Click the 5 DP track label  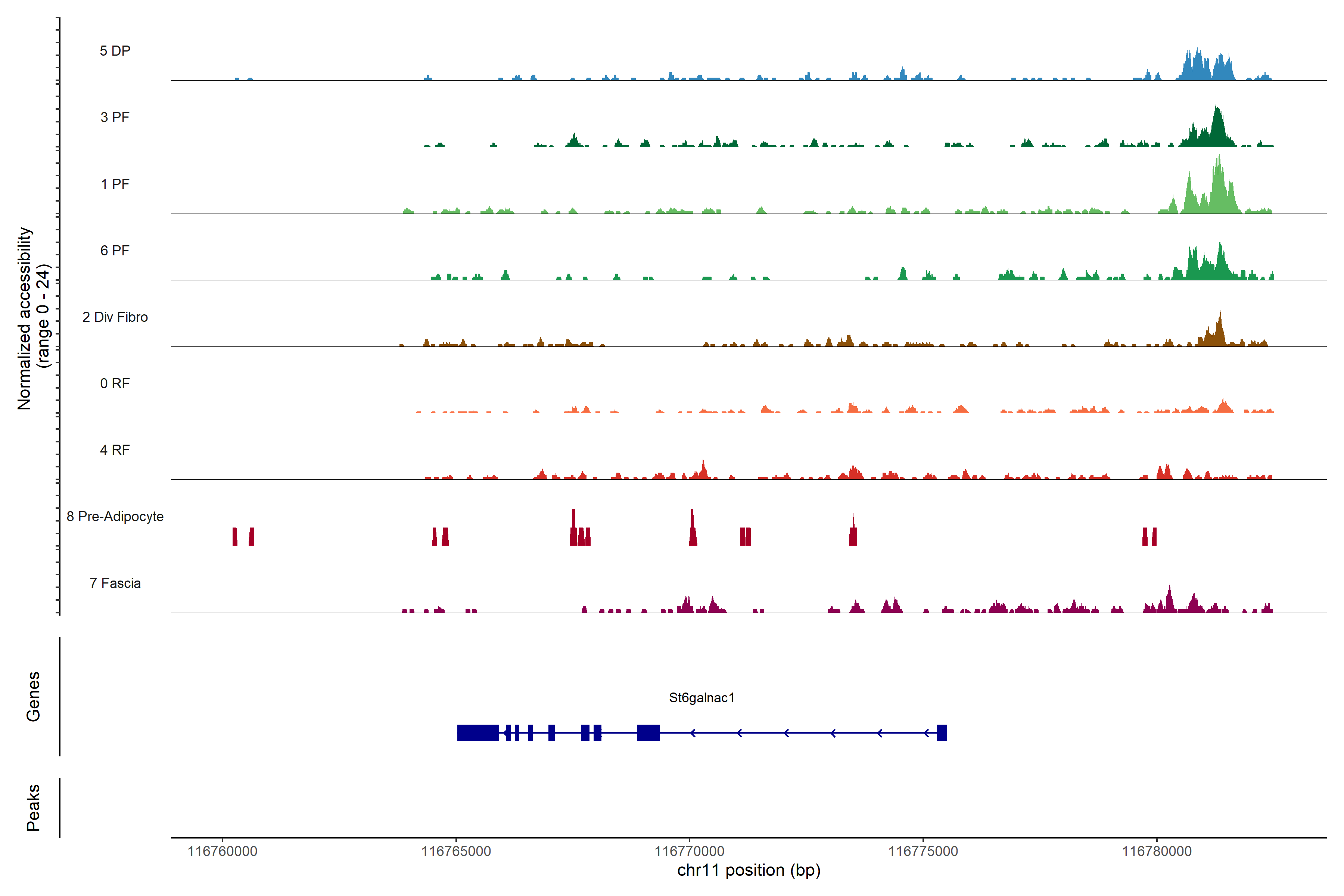[115, 51]
